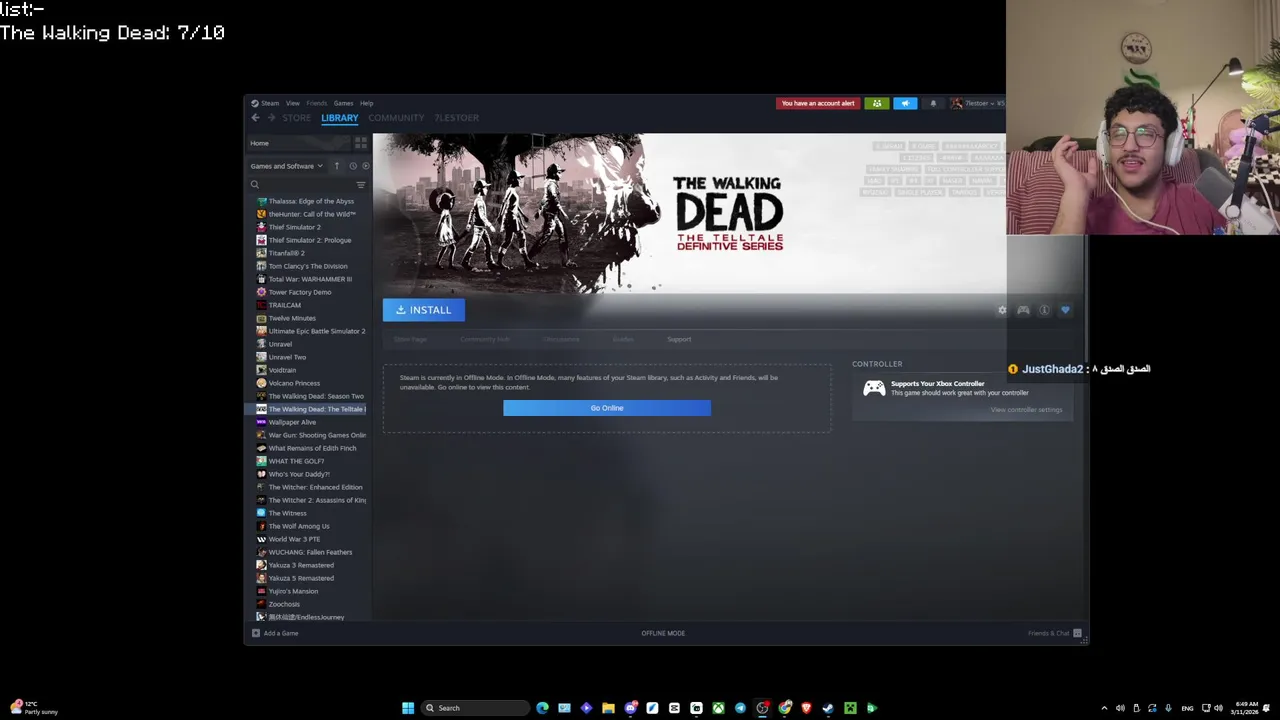Switch to STORE tab
Screen dimensions: 1280x720
[x=296, y=118]
